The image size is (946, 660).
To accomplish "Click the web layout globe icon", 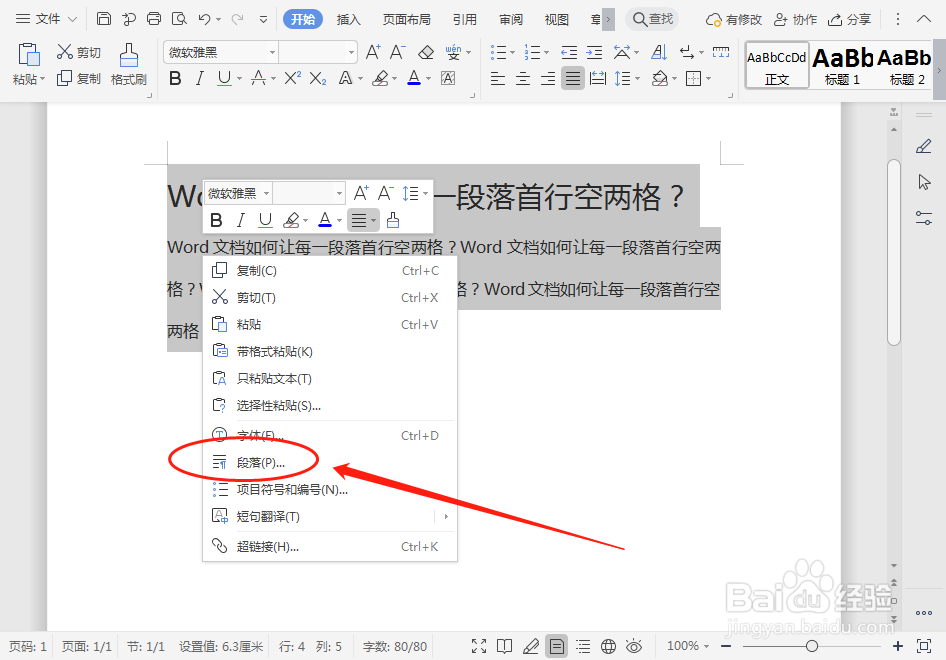I will pos(608,646).
